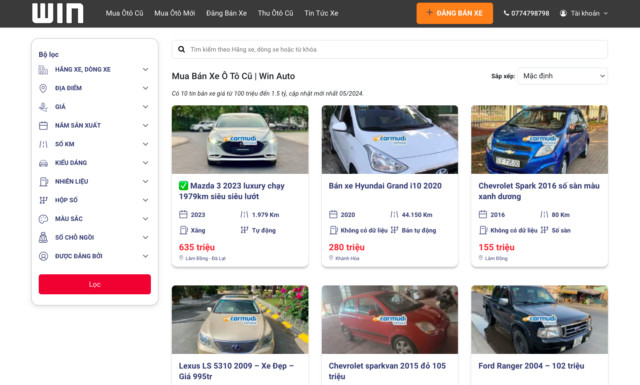
Task: Expand the Số chỗ ngồi filter chevron
Action: pos(145,237)
